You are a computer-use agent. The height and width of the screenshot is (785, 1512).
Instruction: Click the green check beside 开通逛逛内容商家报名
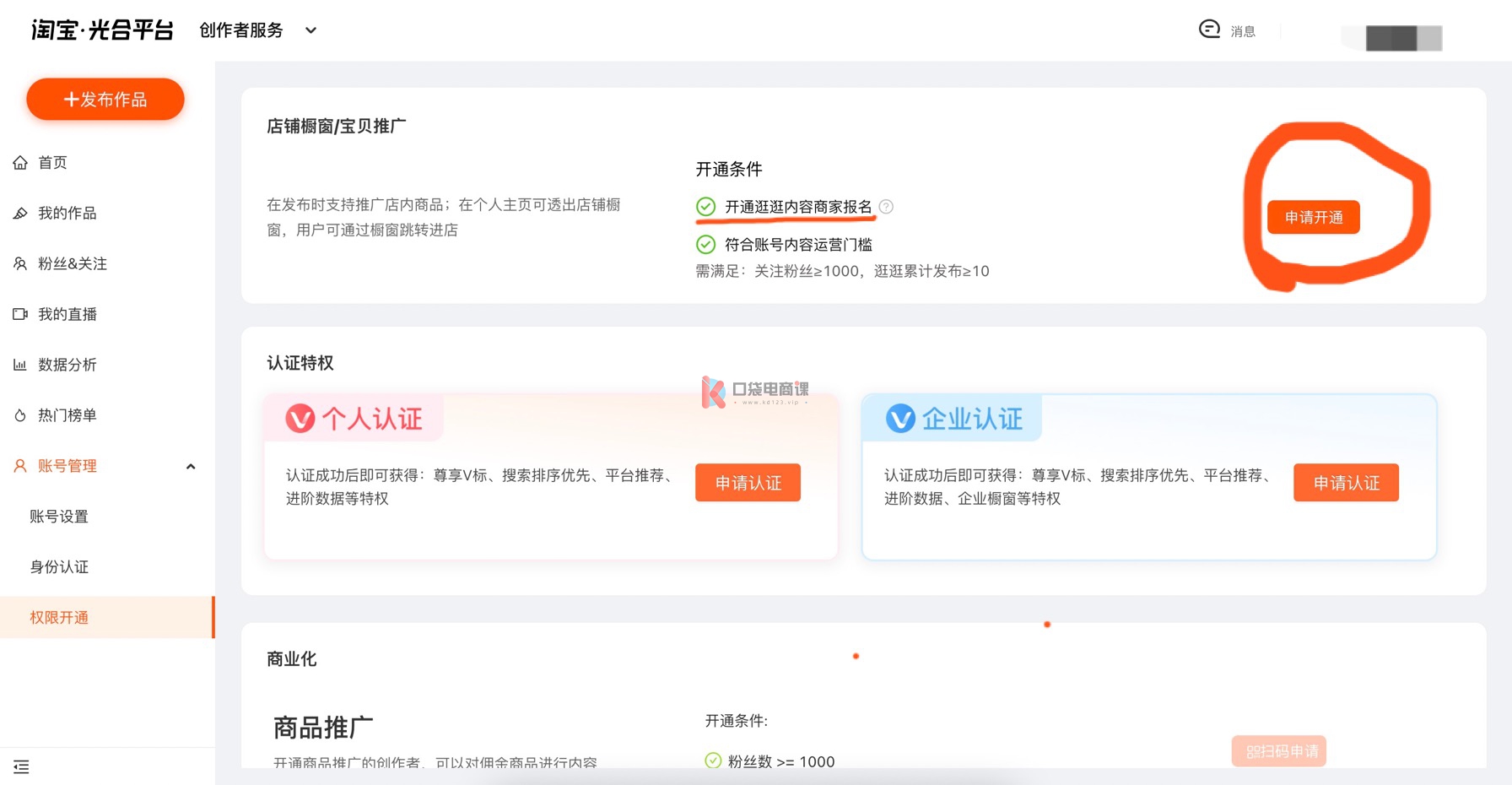pyautogui.click(x=705, y=207)
